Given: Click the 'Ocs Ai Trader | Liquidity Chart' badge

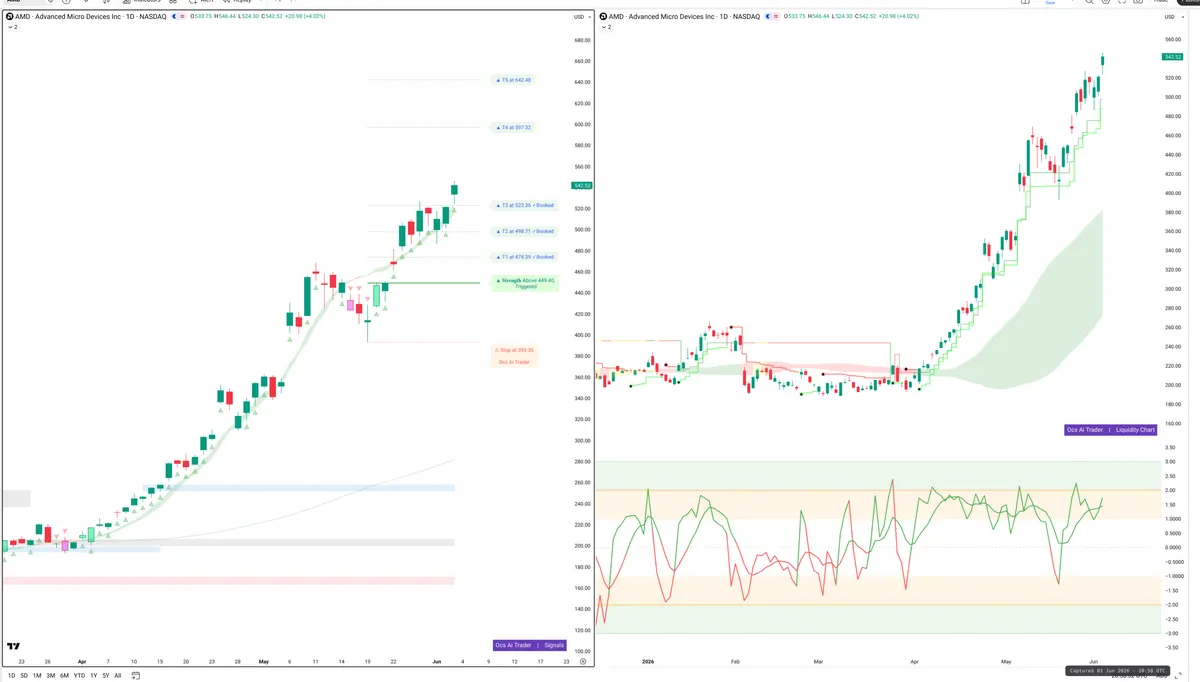Looking at the screenshot, I should click(x=1111, y=430).
